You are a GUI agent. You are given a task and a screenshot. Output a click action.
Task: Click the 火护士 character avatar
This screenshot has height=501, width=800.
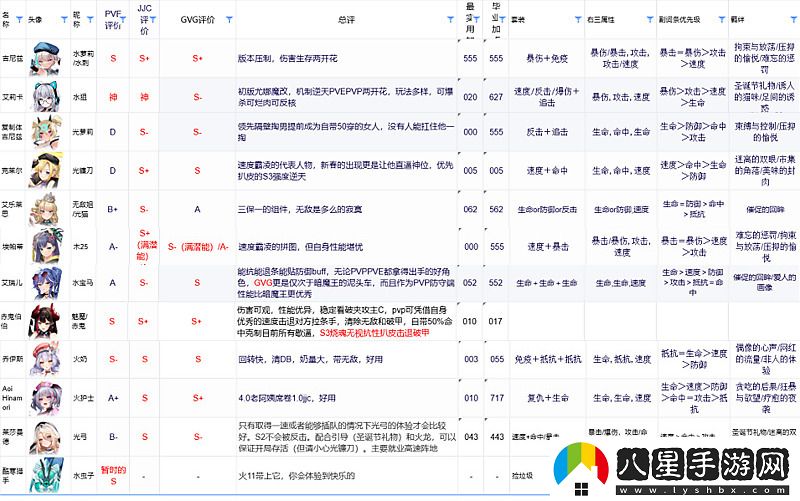click(47, 397)
